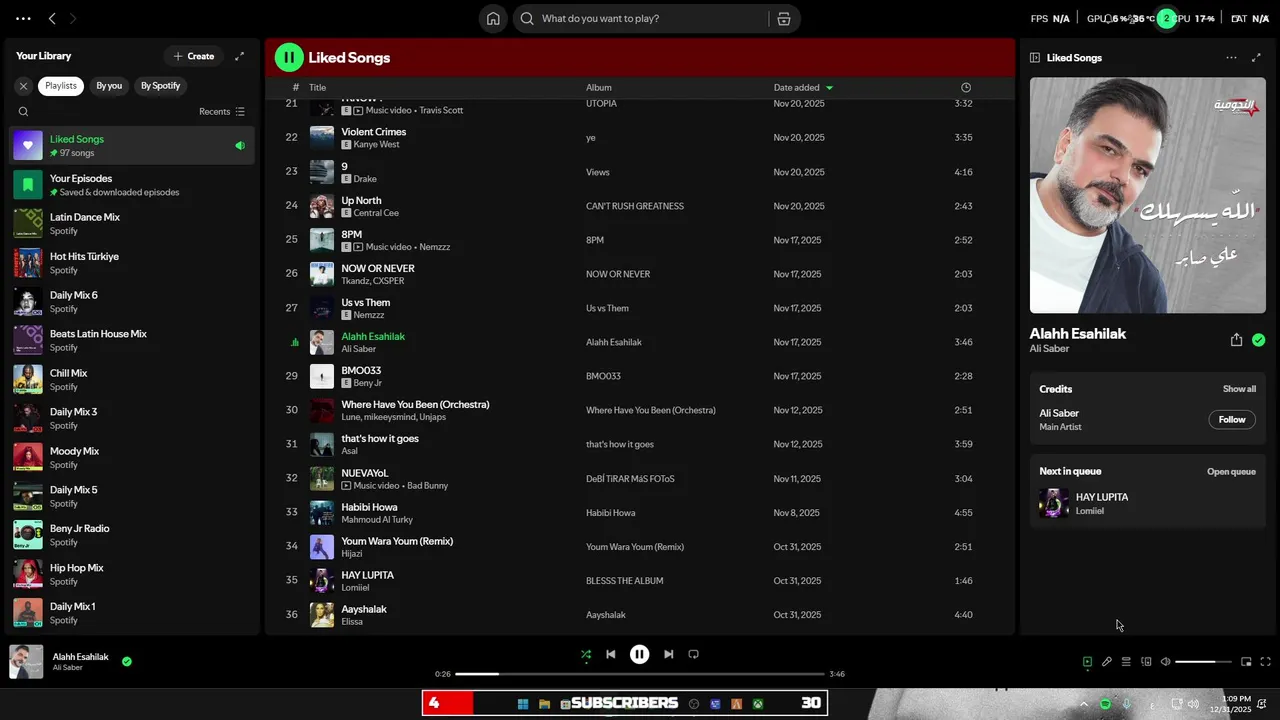Select the track Habibi Howa

click(369, 507)
